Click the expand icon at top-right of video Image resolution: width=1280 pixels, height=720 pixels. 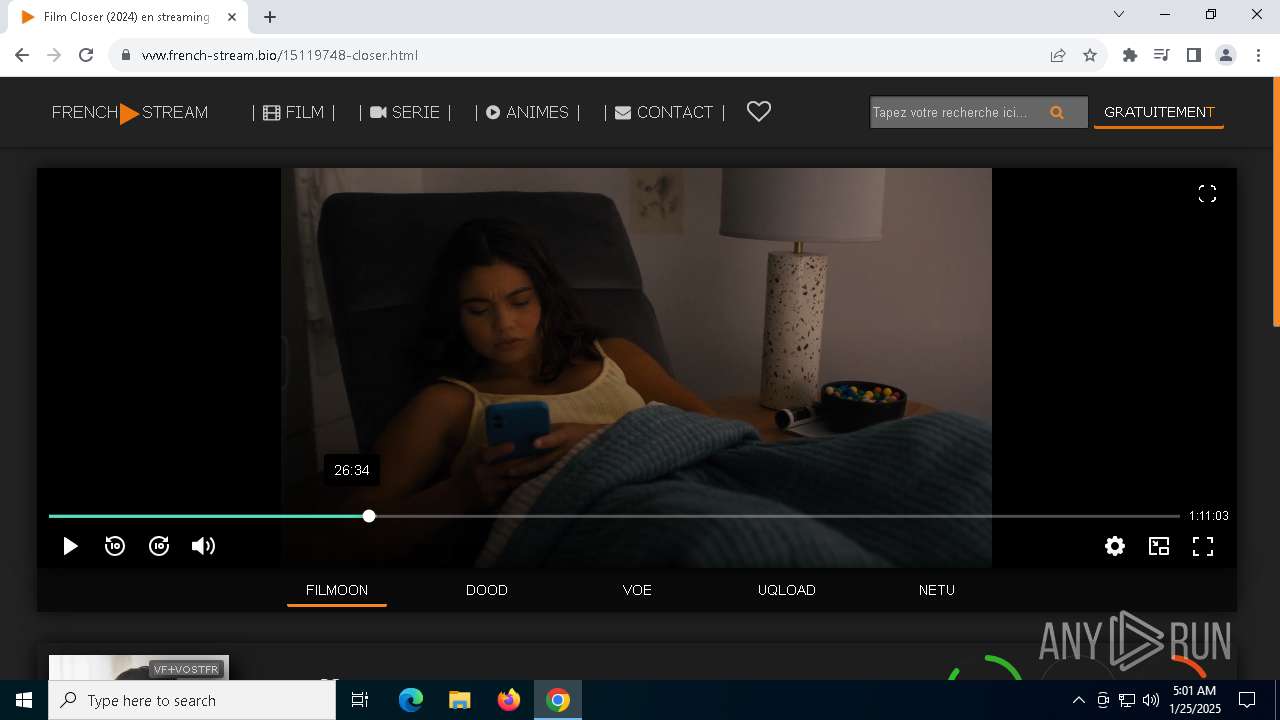[x=1207, y=194]
